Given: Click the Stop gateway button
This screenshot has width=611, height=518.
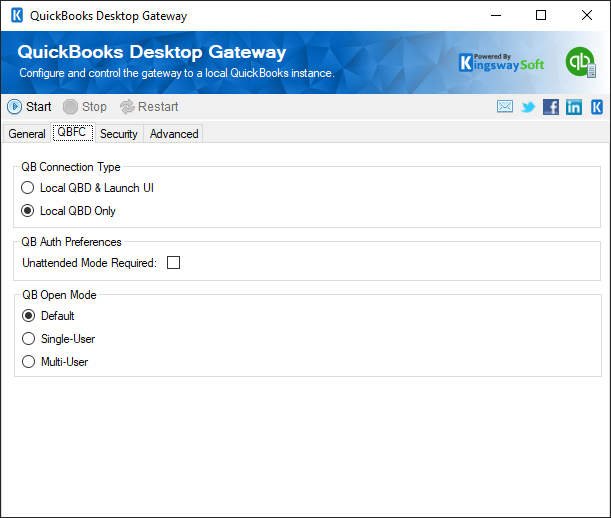Looking at the screenshot, I should tap(85, 106).
